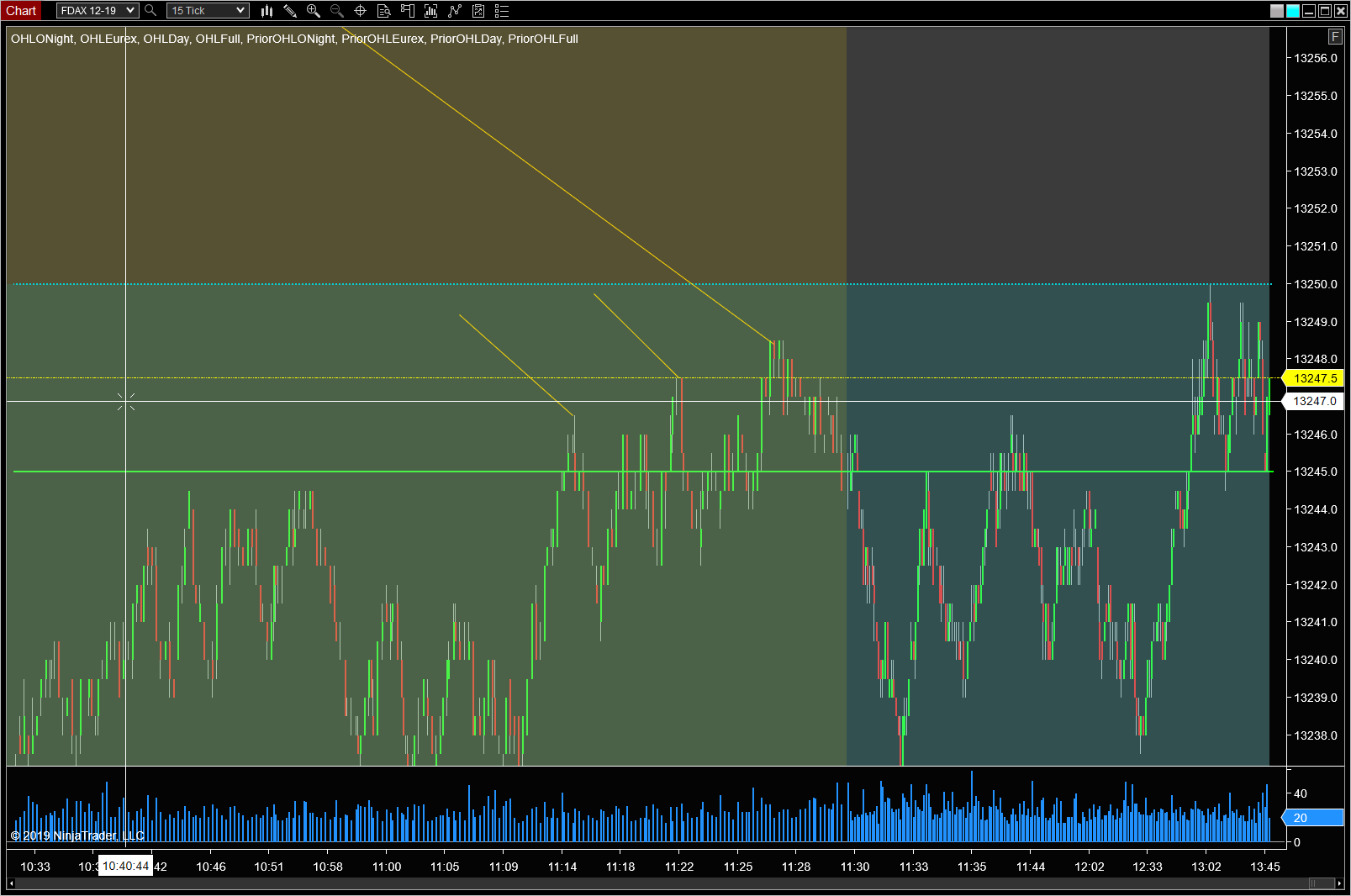Click the blue volume marker 20
This screenshot has height=896, width=1351.
coord(1312,818)
